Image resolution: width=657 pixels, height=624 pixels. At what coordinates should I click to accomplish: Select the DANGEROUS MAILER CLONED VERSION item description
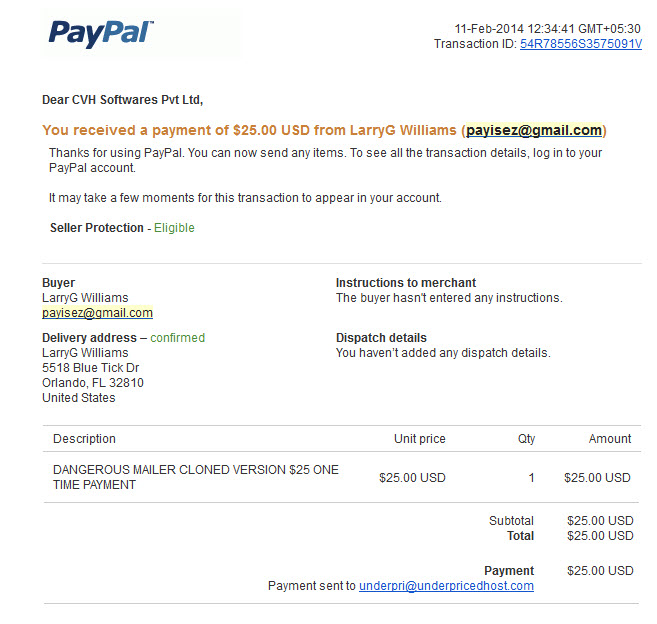coord(196,477)
